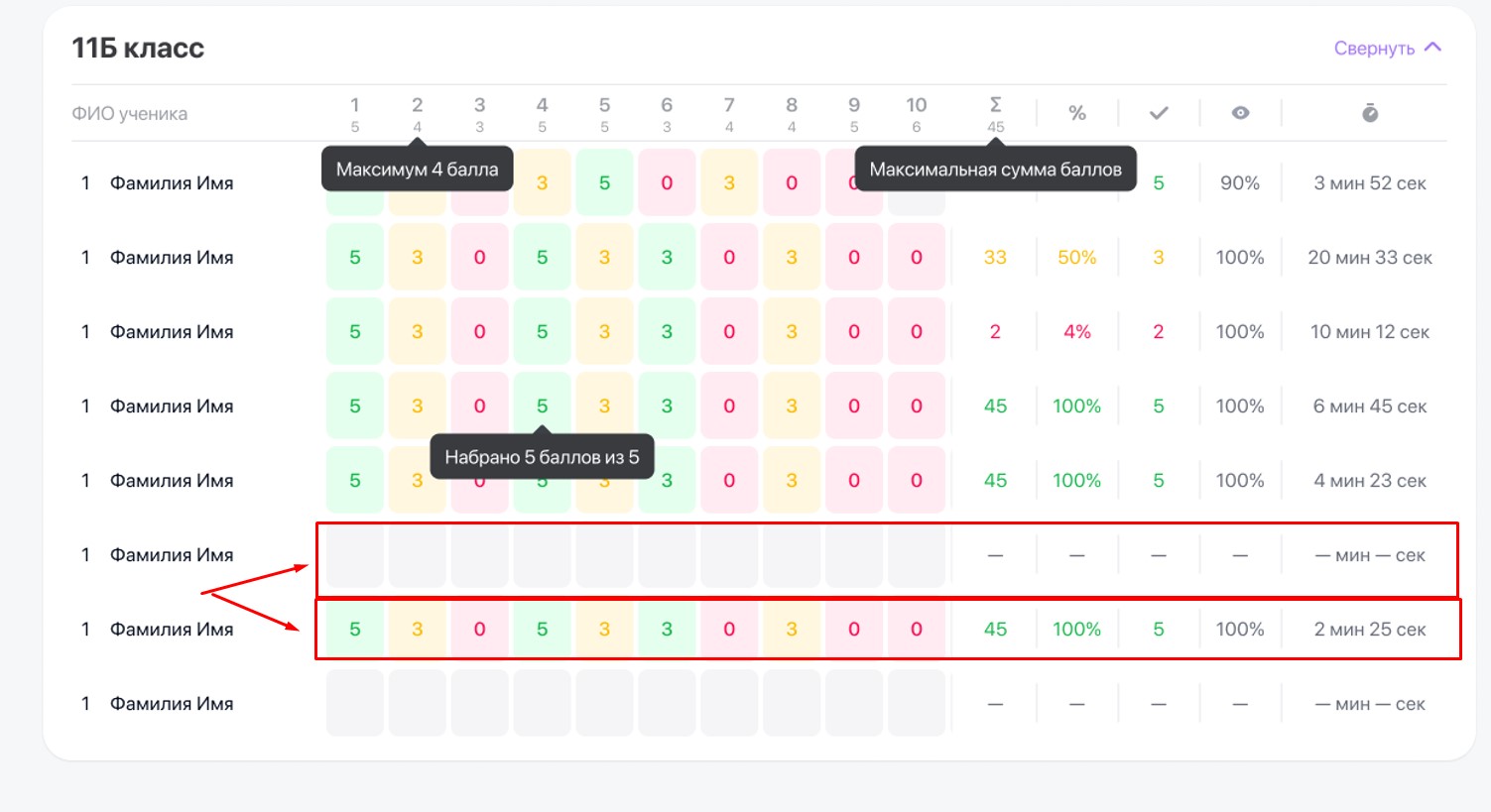This screenshot has width=1491, height=812.
Task: Click the 33 total score cell
Action: (995, 258)
